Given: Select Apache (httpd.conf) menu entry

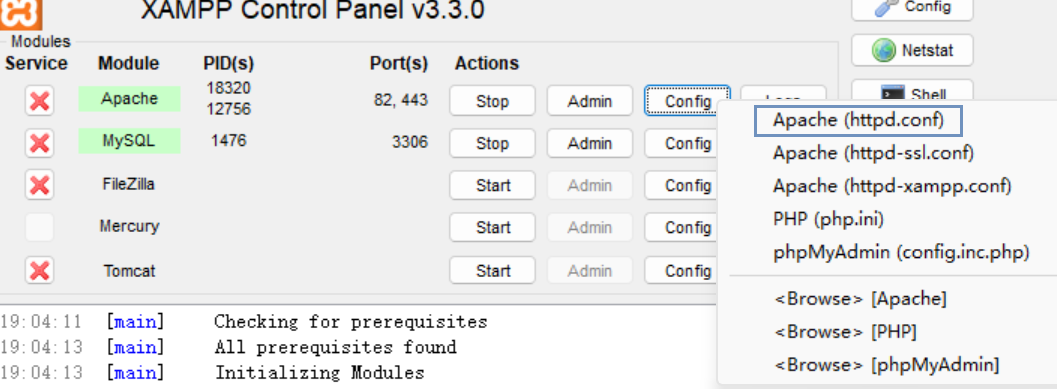Looking at the screenshot, I should 858,121.
